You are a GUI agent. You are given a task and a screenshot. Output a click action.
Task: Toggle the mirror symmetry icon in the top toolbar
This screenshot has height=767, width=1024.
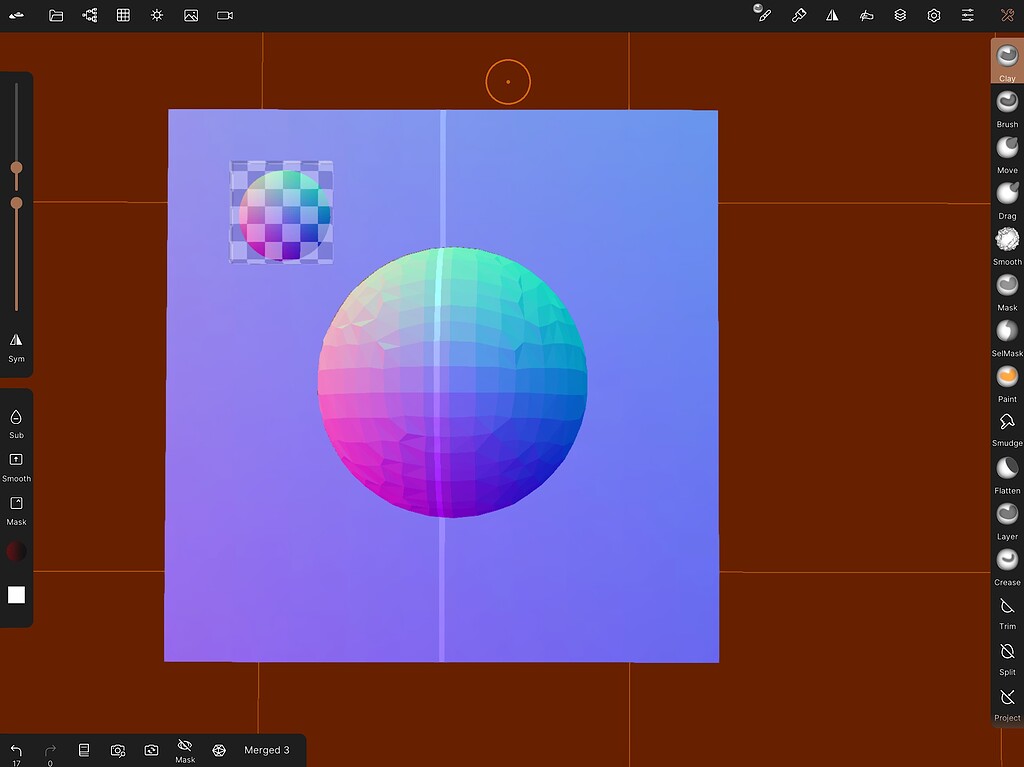coord(832,15)
